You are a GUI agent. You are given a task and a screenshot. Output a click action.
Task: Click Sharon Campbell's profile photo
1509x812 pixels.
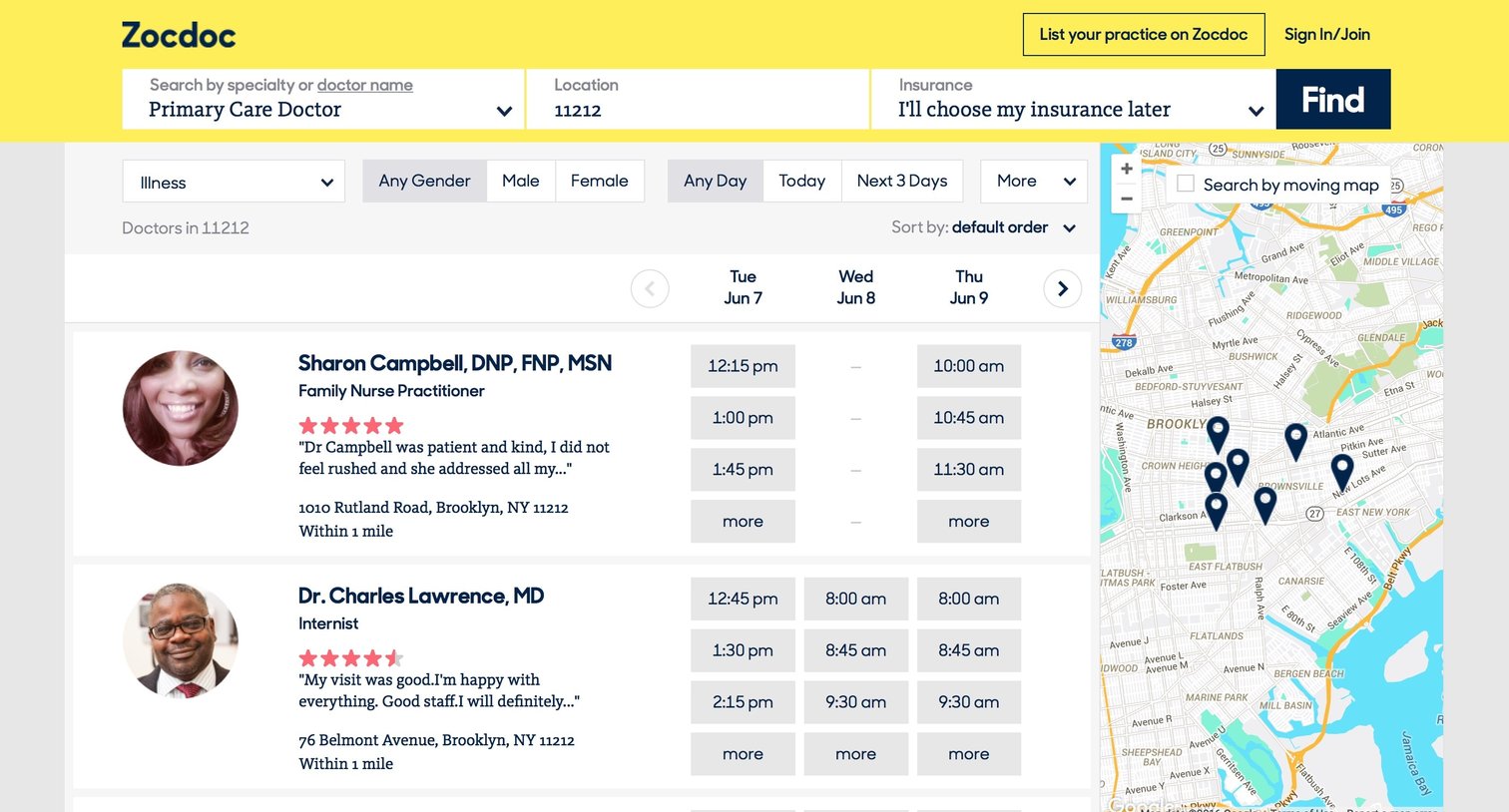pyautogui.click(x=181, y=408)
